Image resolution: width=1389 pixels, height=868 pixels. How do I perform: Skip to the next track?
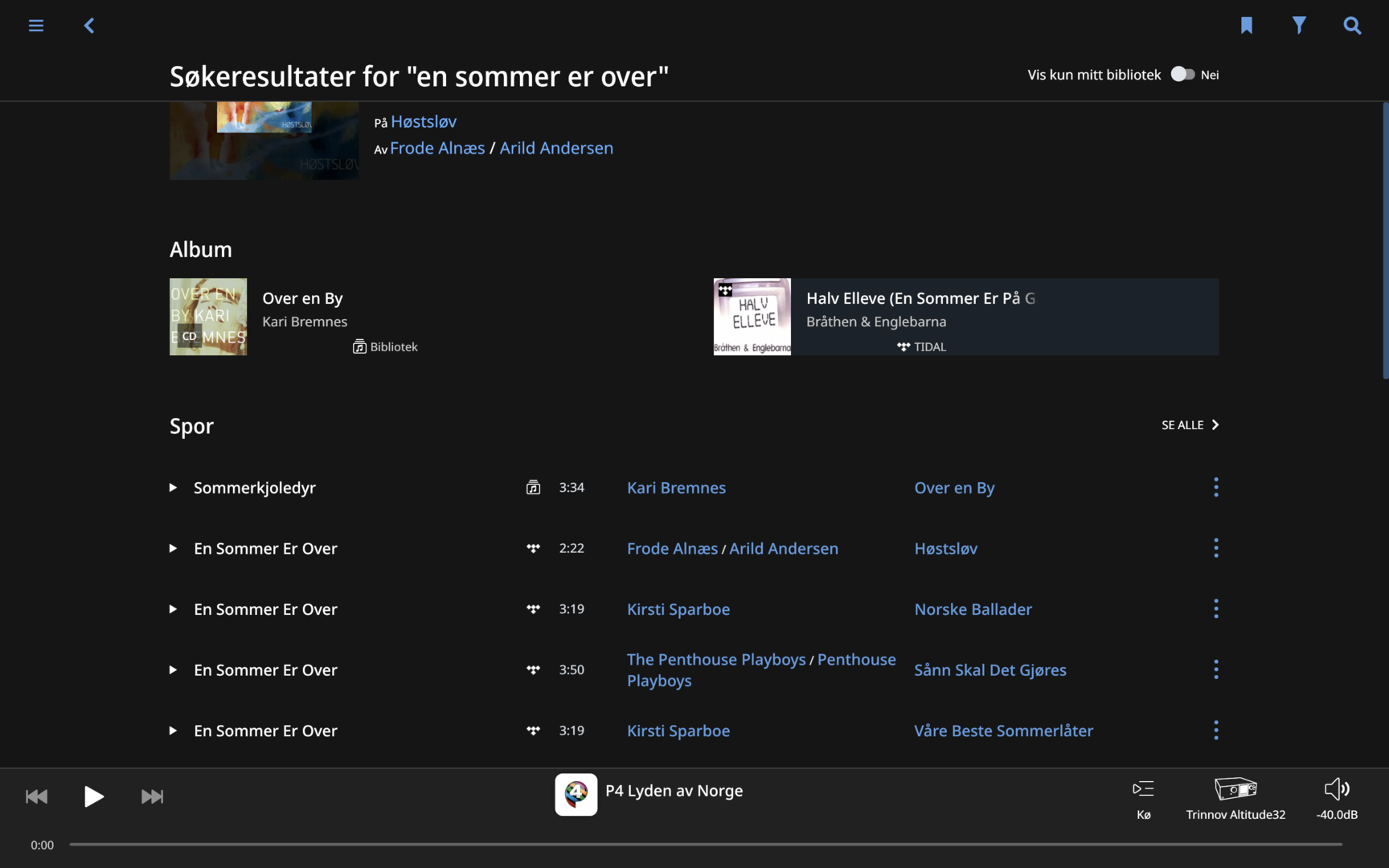[x=152, y=796]
